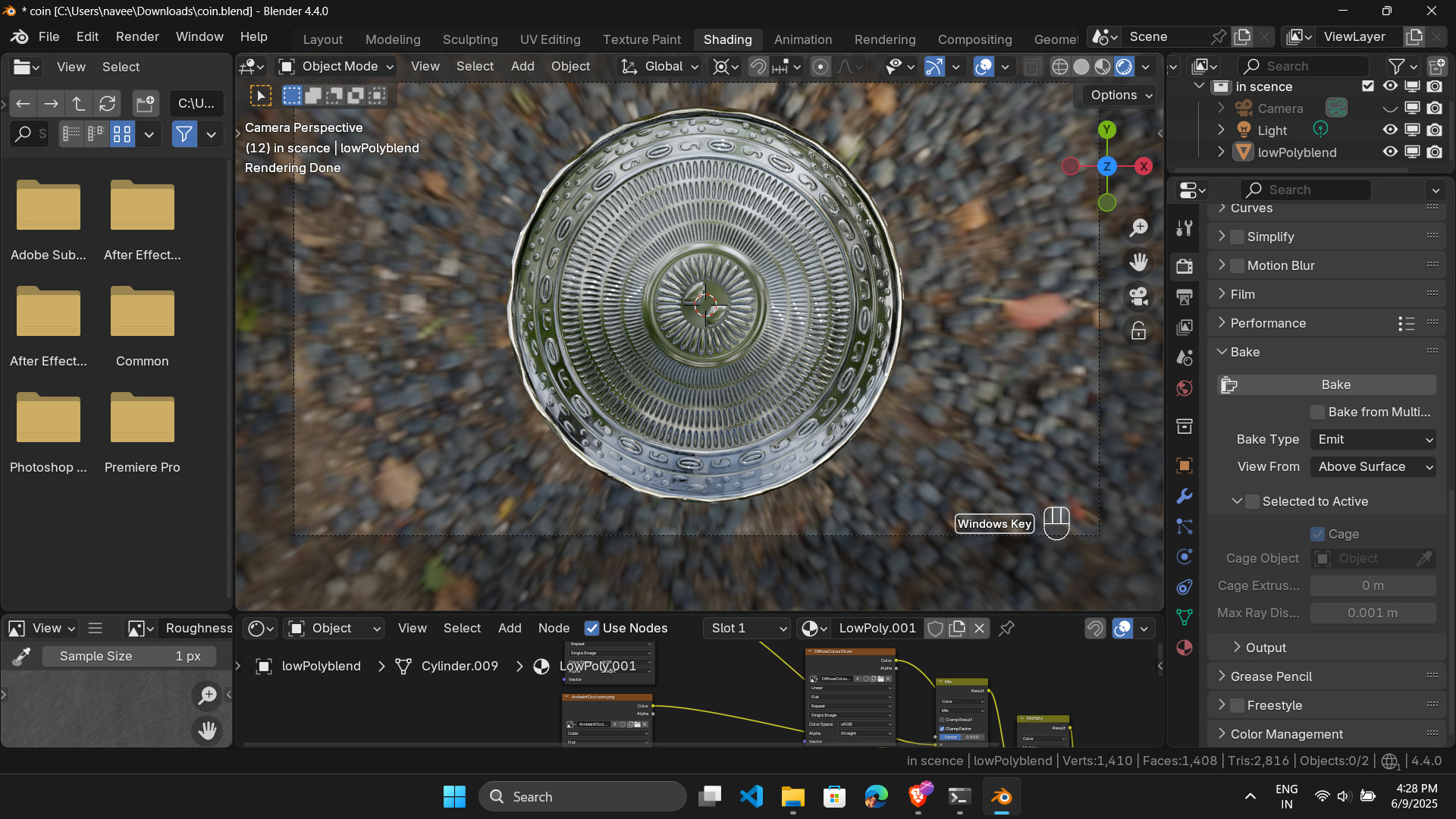Click the Cage Extrusion value field
This screenshot has height=819, width=1456.
pos(1373,586)
